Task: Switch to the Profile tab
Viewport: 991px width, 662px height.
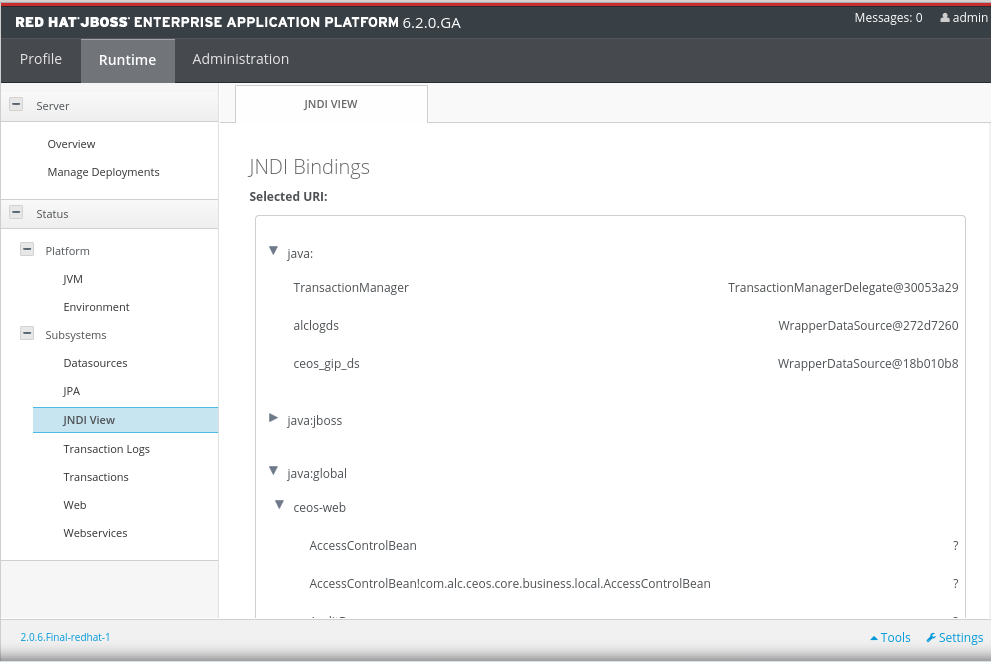Action: click(x=41, y=59)
